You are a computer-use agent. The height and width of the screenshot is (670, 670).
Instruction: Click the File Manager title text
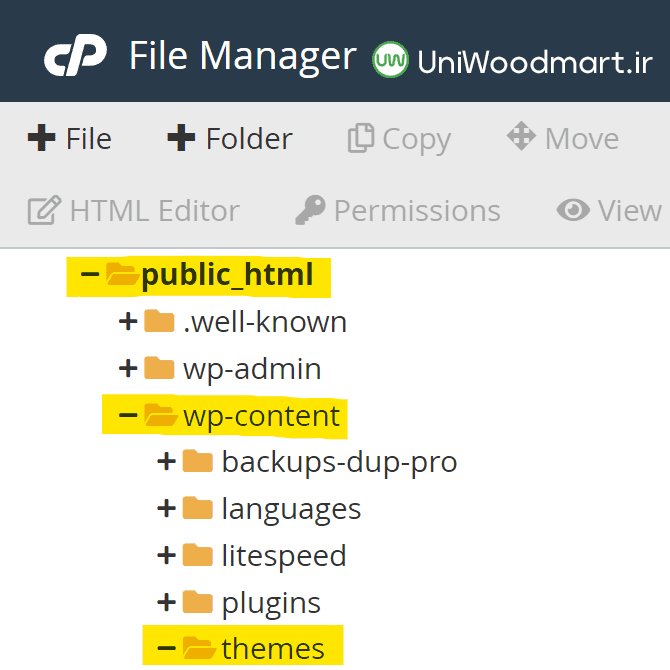click(243, 56)
